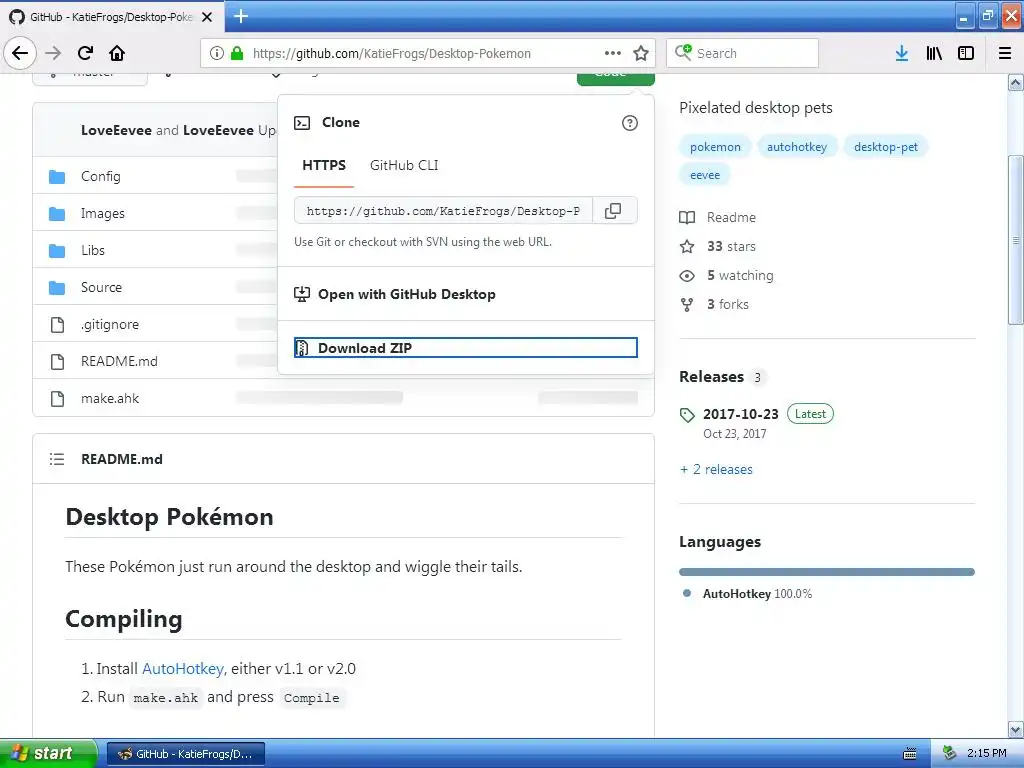Click the browser forward arrow
This screenshot has height=768, width=1024.
click(x=54, y=53)
